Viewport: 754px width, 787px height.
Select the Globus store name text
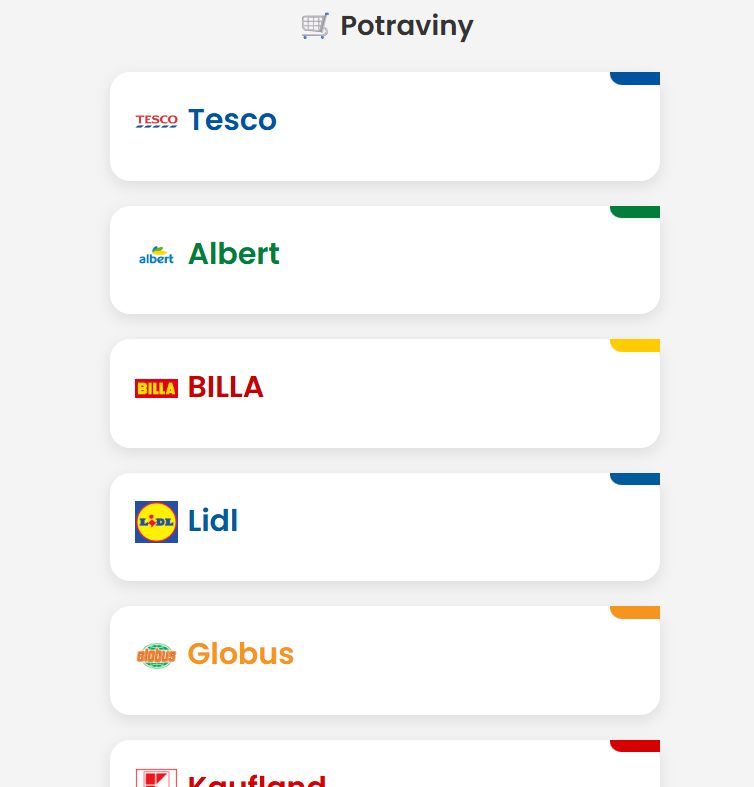point(241,654)
